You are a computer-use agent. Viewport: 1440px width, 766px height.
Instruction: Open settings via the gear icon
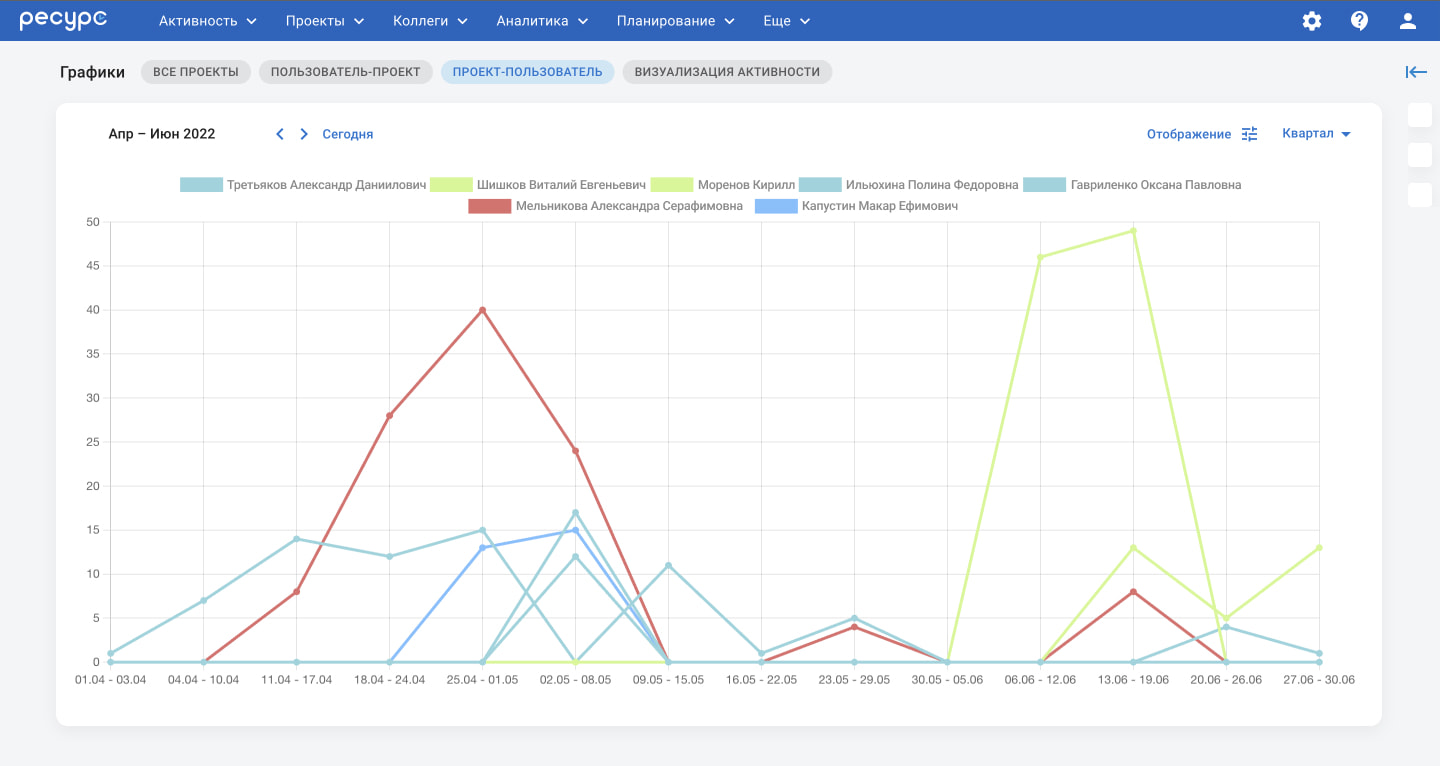click(x=1312, y=21)
